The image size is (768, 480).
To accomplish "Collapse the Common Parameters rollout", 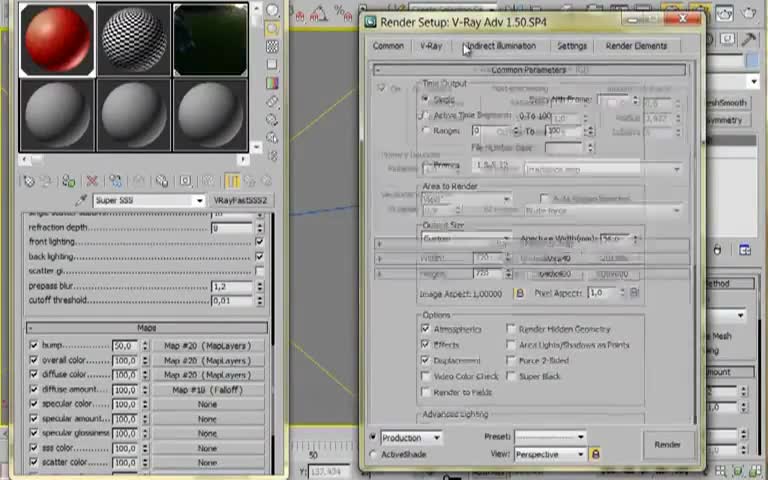I will pyautogui.click(x=529, y=70).
